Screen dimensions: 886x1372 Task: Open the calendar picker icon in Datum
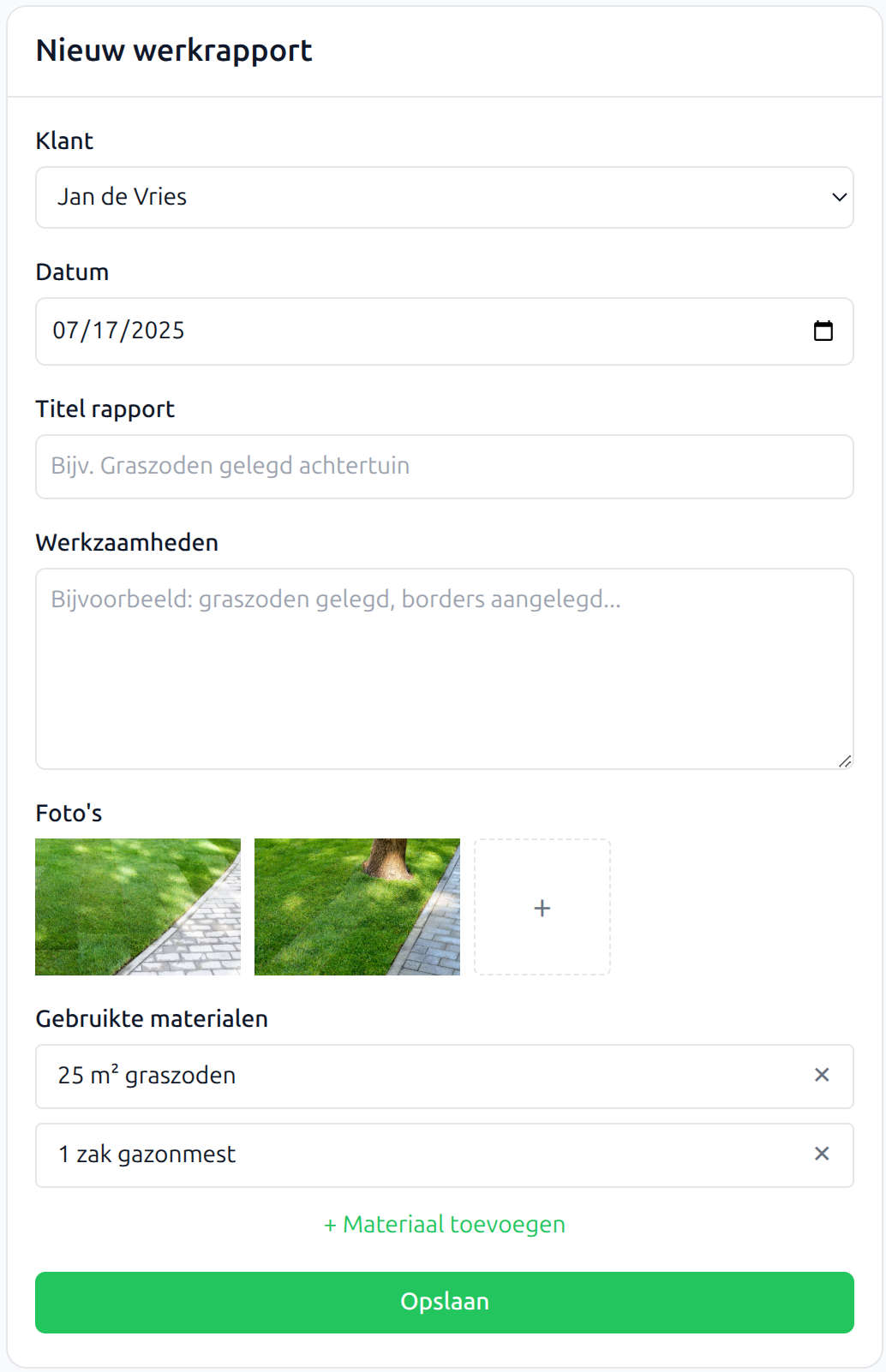pos(823,331)
